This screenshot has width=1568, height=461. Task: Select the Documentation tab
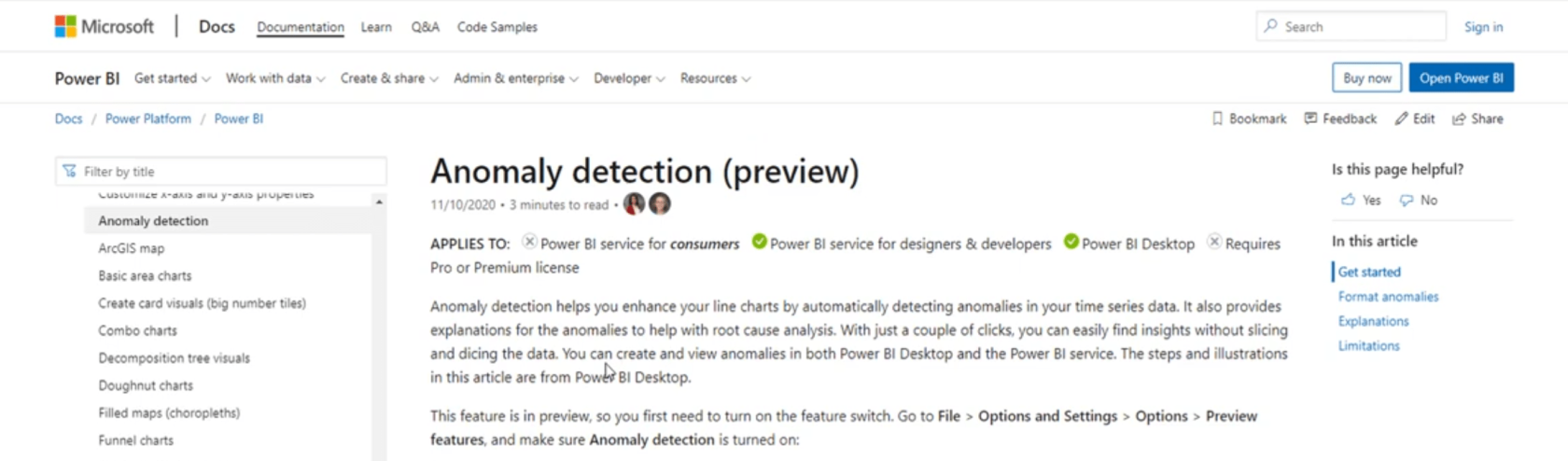[x=301, y=27]
